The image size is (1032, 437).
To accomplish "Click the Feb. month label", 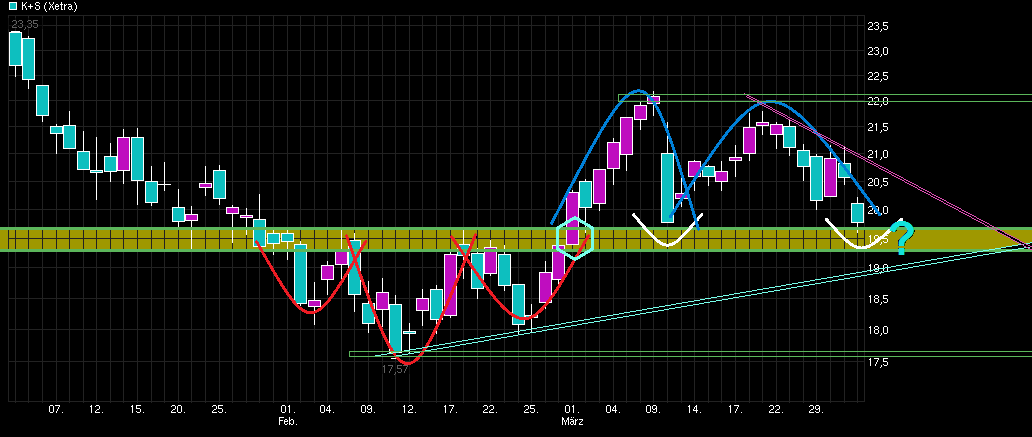I will tap(288, 421).
